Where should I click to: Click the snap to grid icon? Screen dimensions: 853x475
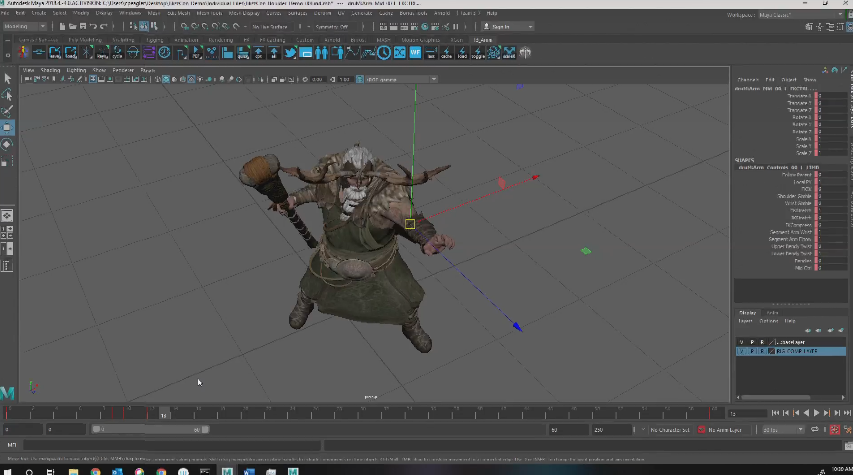184,26
